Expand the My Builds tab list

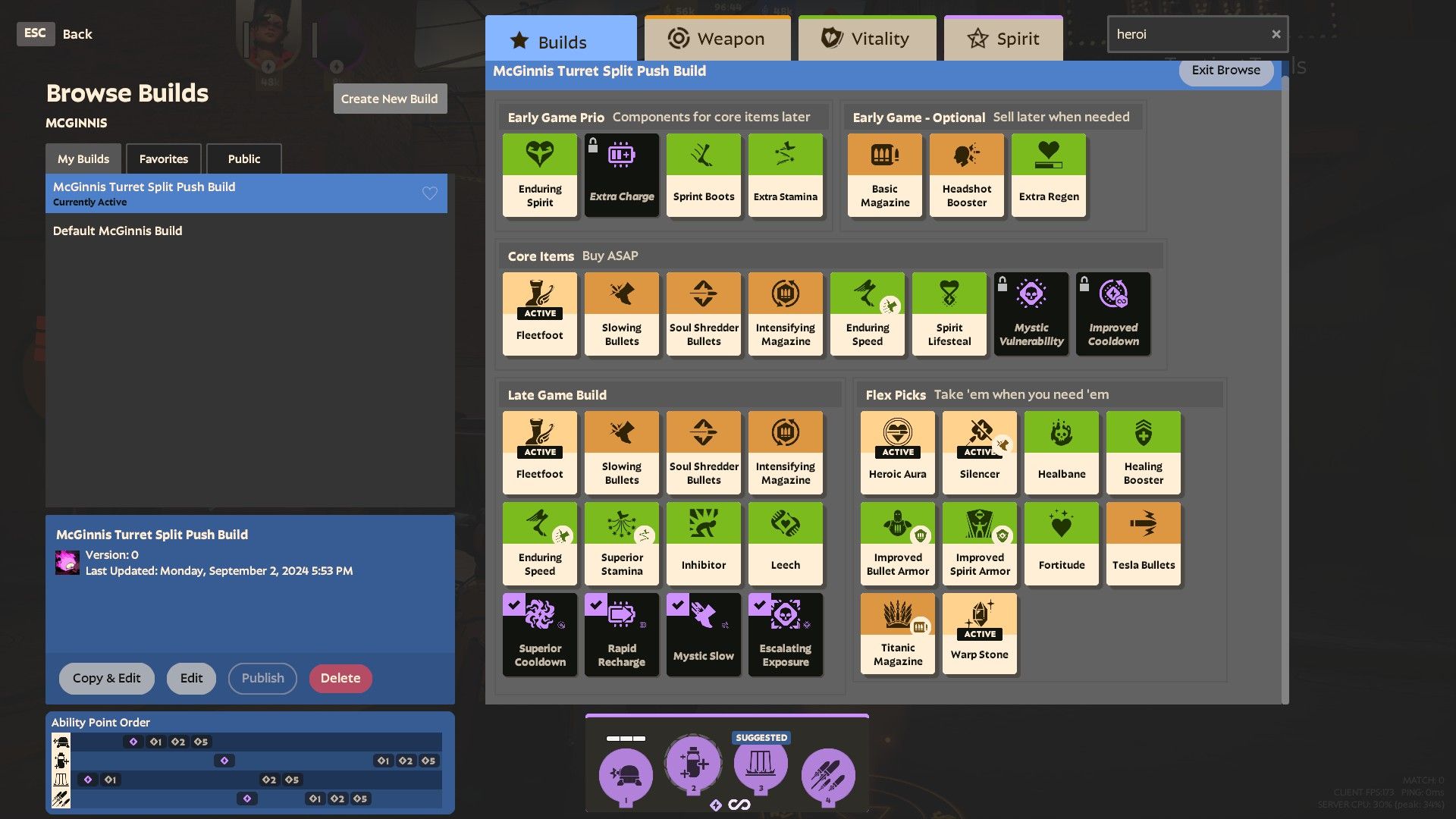(83, 158)
